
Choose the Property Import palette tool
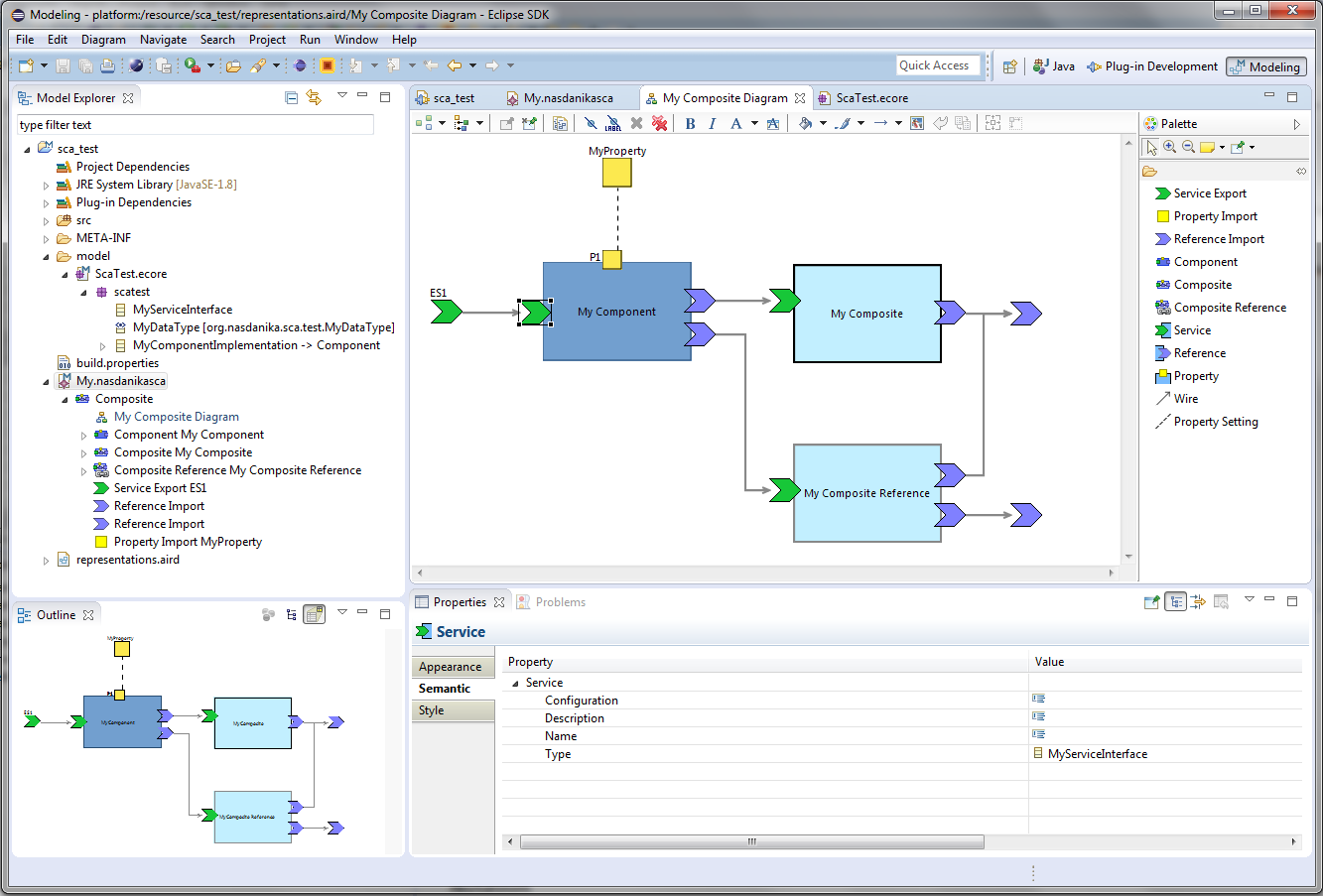point(1206,216)
